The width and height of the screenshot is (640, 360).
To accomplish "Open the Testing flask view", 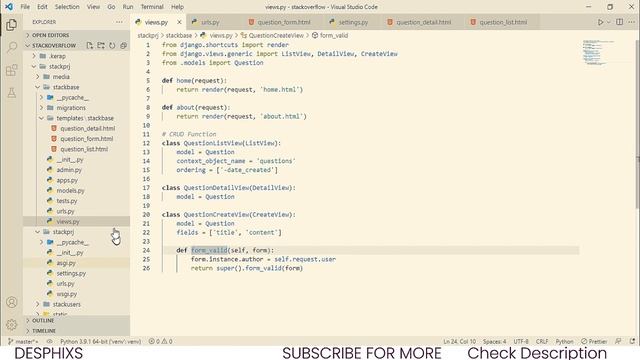I will (11, 93).
